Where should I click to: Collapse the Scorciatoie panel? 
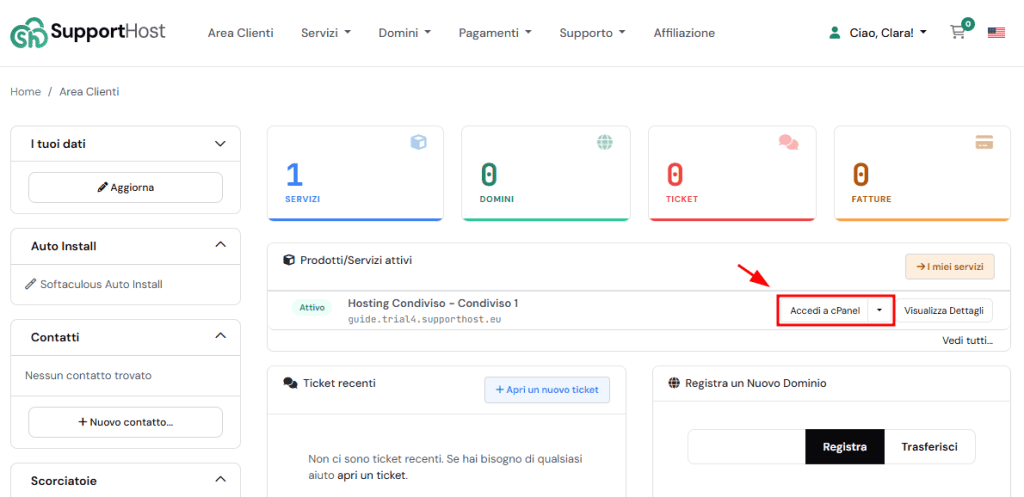pyautogui.click(x=220, y=479)
